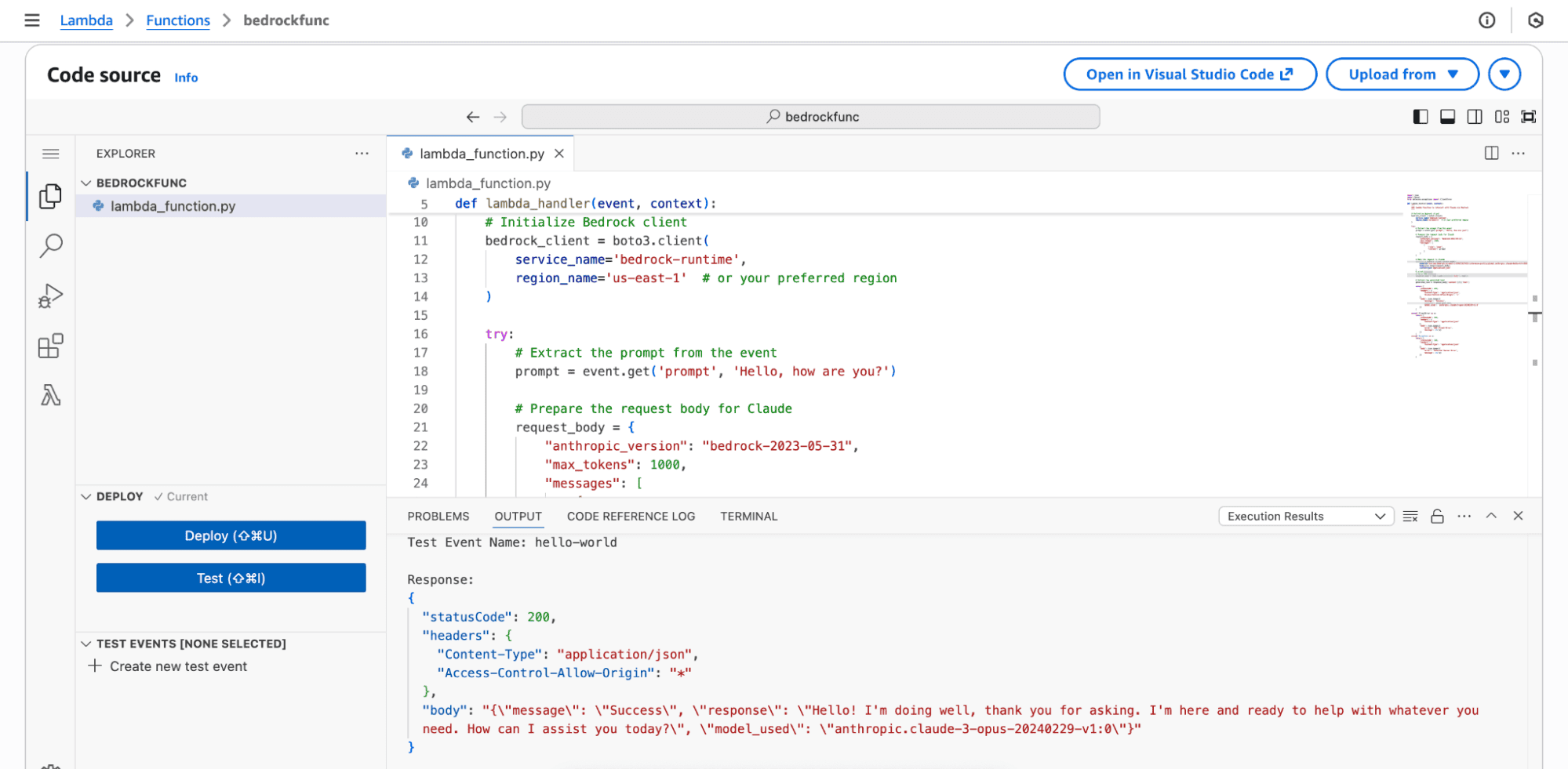Collapse the DEPLOY section
The width and height of the screenshot is (1568, 769).
pyautogui.click(x=87, y=496)
